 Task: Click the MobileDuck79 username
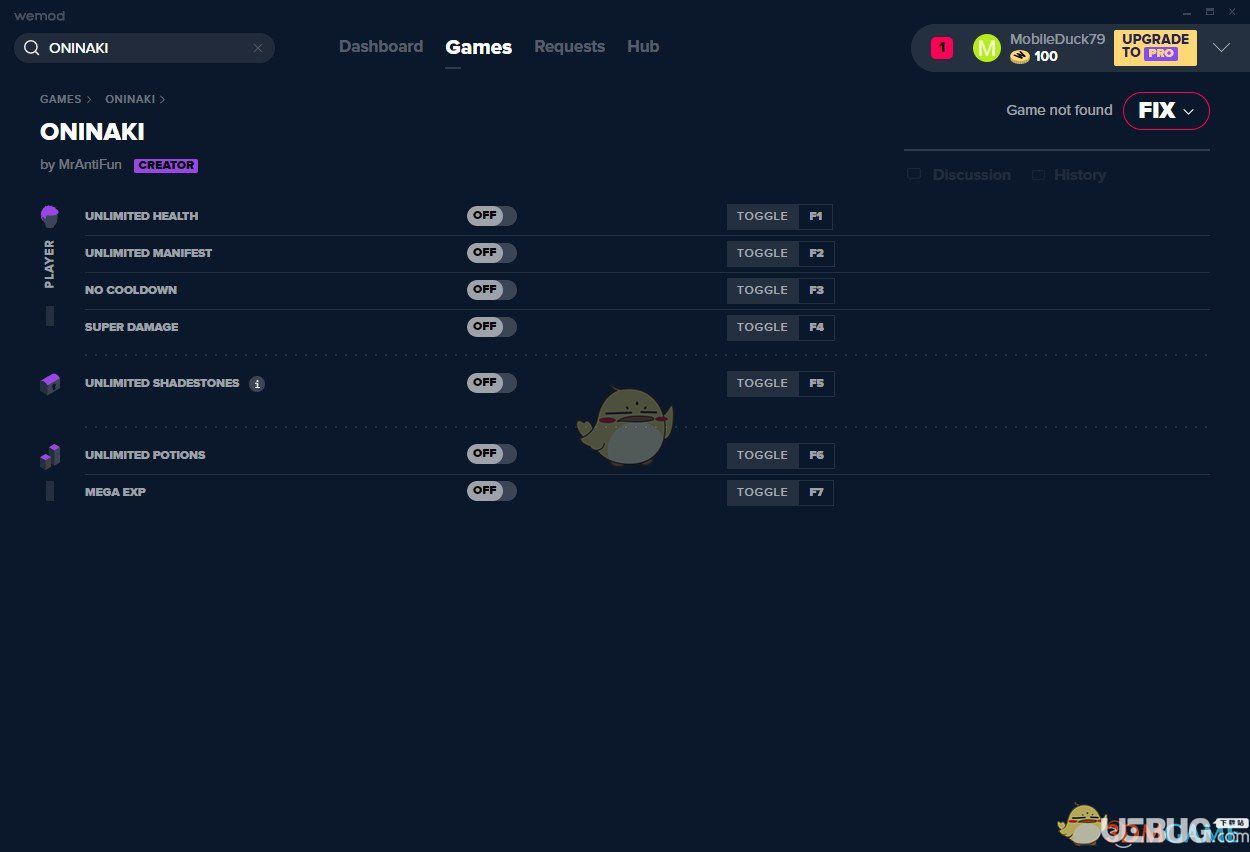[x=1057, y=39]
